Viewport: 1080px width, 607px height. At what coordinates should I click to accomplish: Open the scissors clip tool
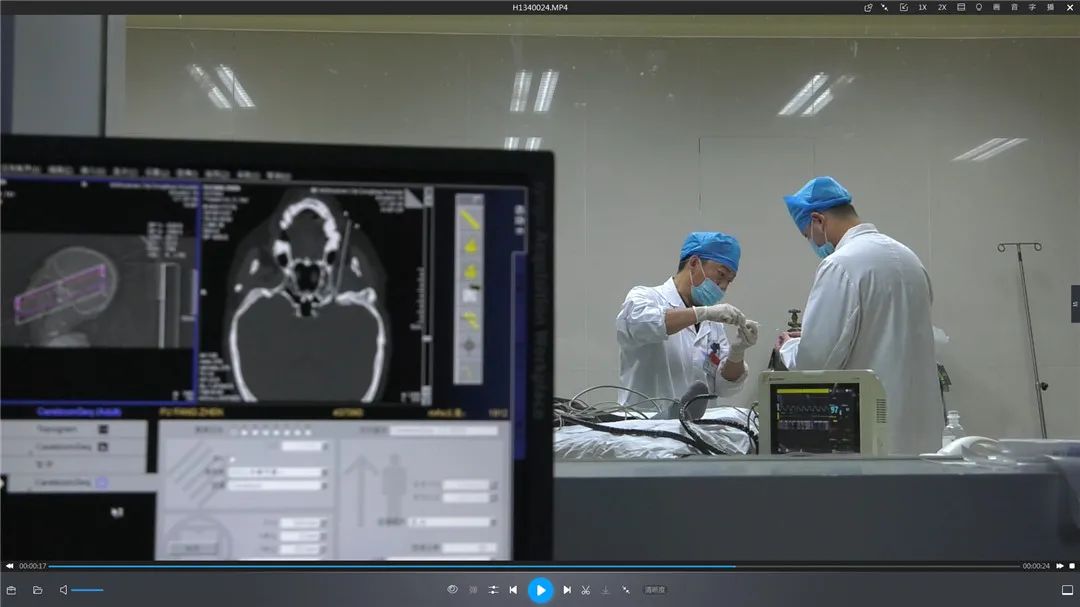586,590
